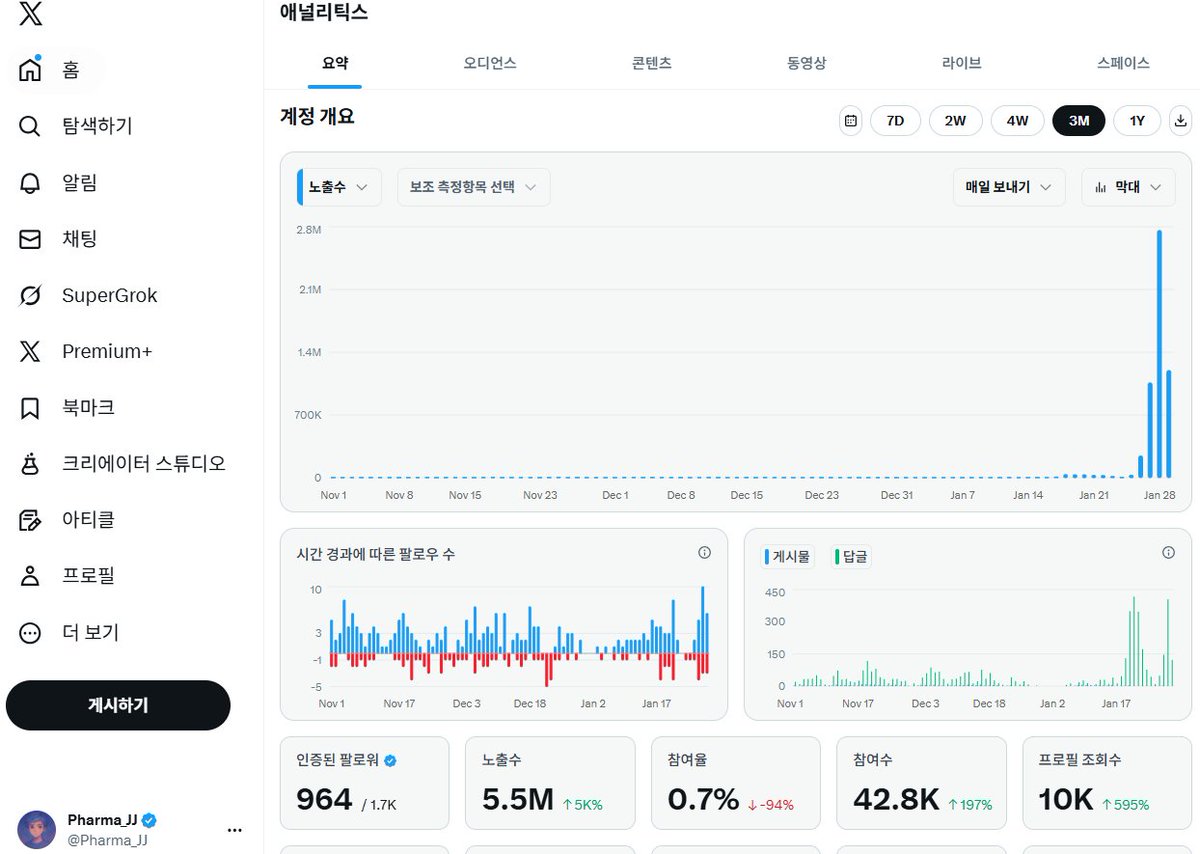Click the verified badge beside 인증된 팔로워

(x=391, y=761)
